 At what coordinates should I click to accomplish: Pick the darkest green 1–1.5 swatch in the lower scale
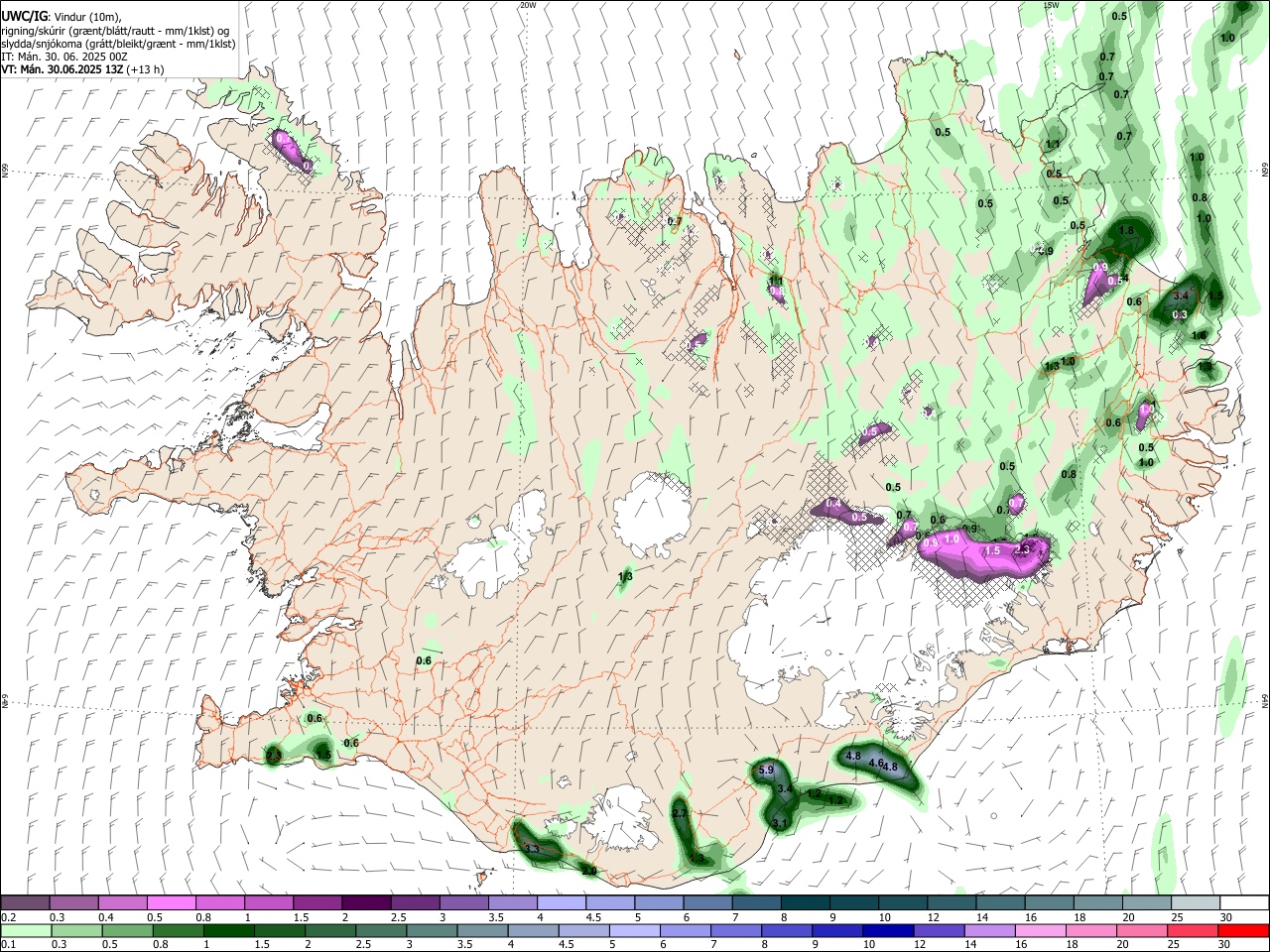coord(227,930)
